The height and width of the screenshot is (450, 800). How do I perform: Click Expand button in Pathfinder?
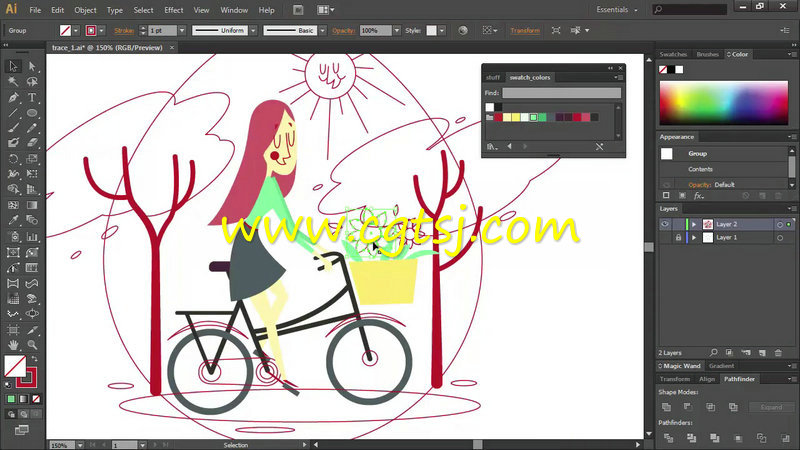point(771,407)
